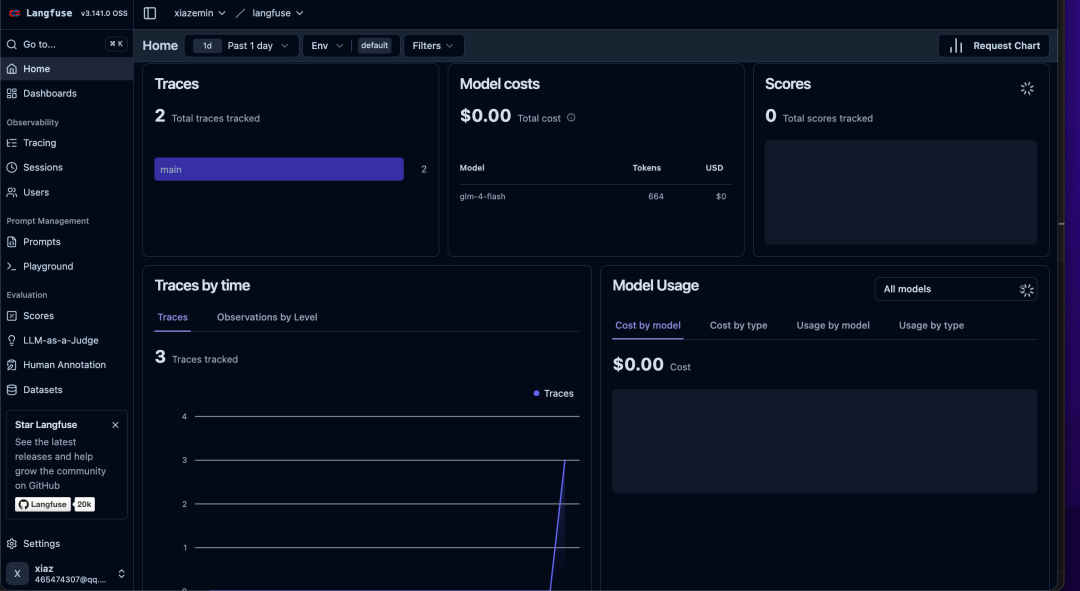The width and height of the screenshot is (1080, 591).
Task: Switch to Observations by Level tab
Action: (267, 318)
